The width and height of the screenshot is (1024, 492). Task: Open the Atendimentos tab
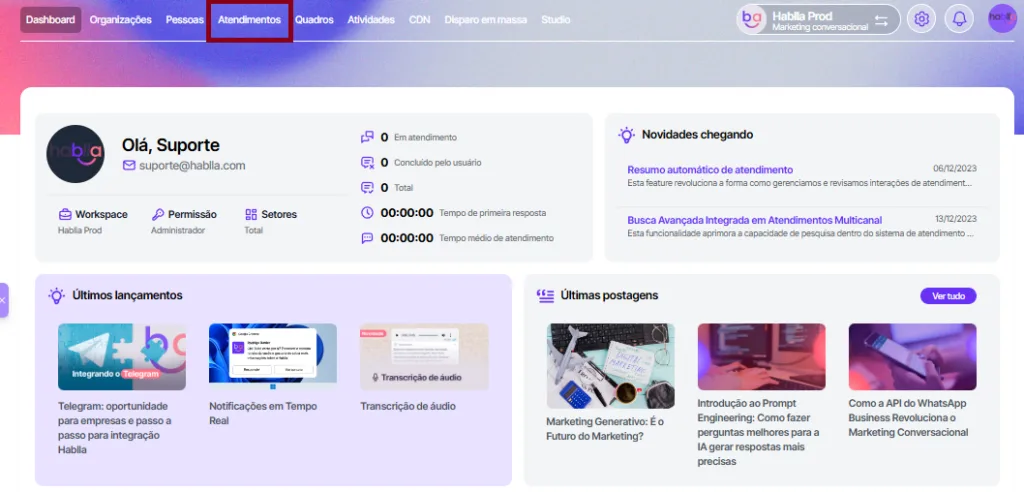point(249,20)
